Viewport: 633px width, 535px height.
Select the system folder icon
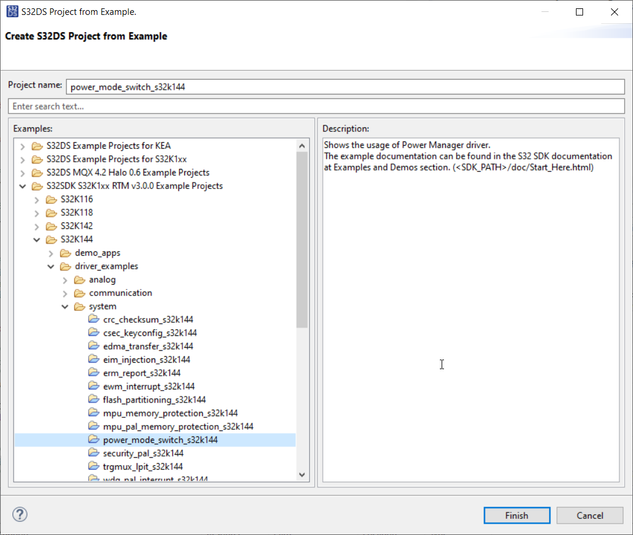pos(80,306)
